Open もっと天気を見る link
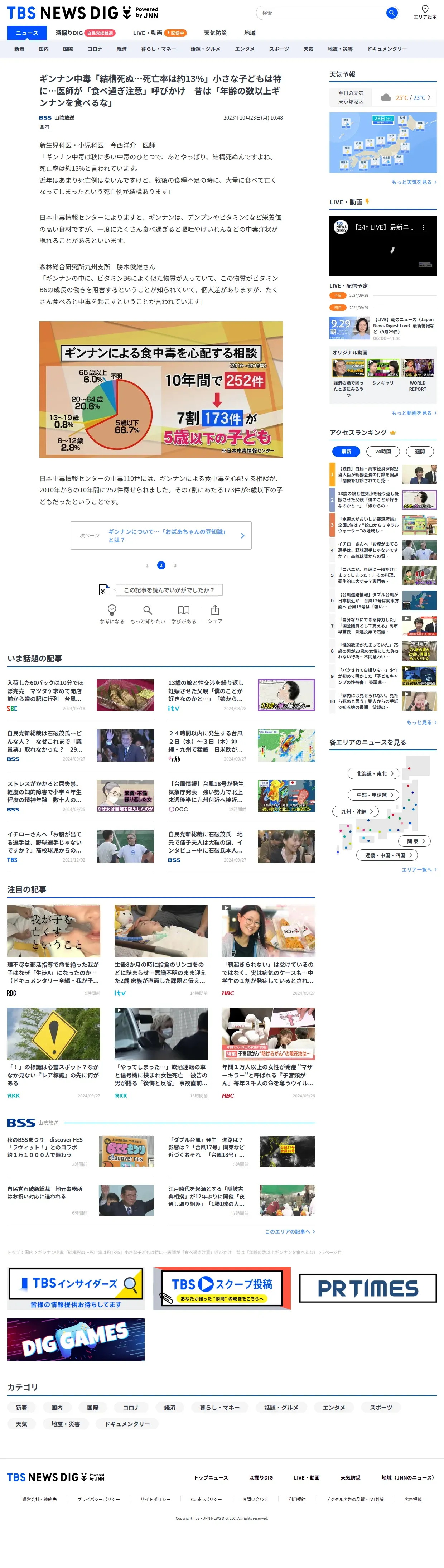 point(414,182)
